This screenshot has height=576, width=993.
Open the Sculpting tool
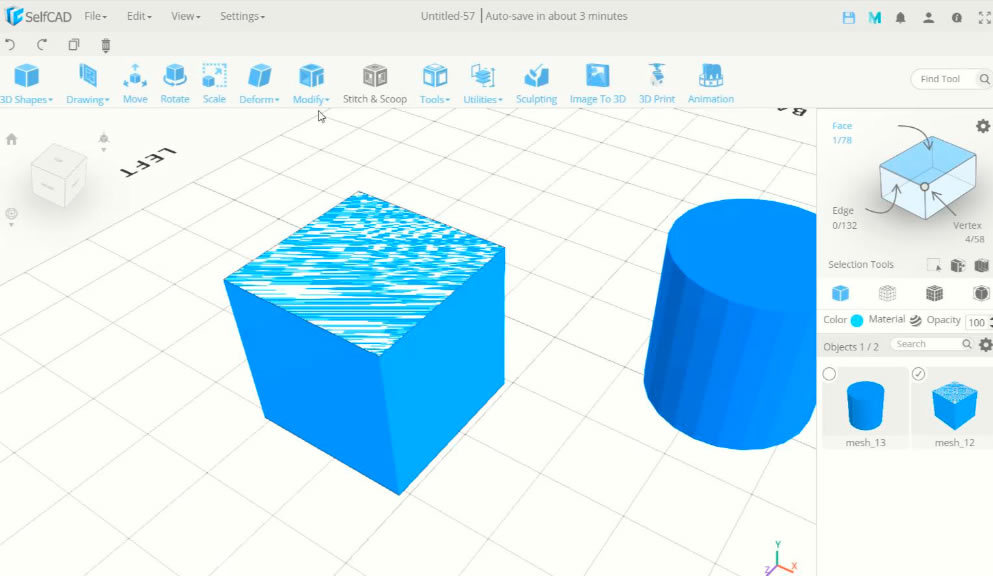point(536,84)
